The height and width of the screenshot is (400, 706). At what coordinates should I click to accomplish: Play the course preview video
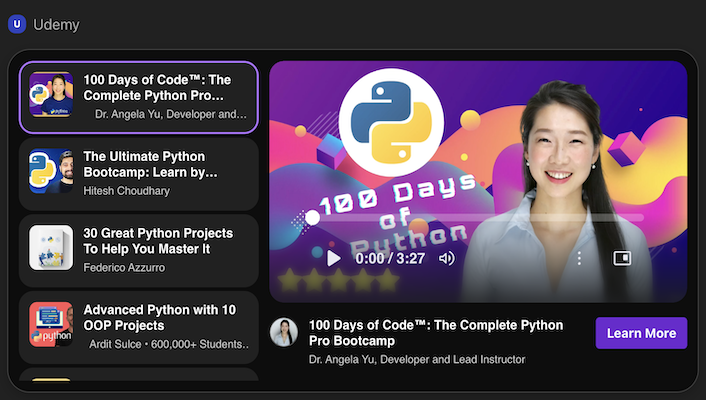334,258
